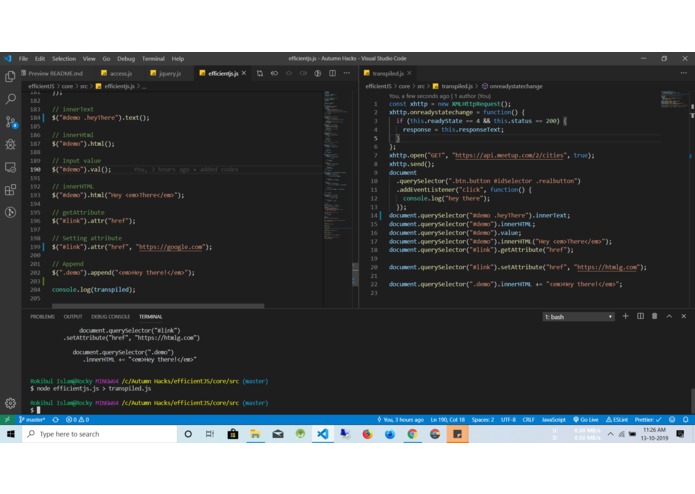Kill the terminal with trash icon
The height and width of the screenshot is (494, 695).
click(x=655, y=316)
